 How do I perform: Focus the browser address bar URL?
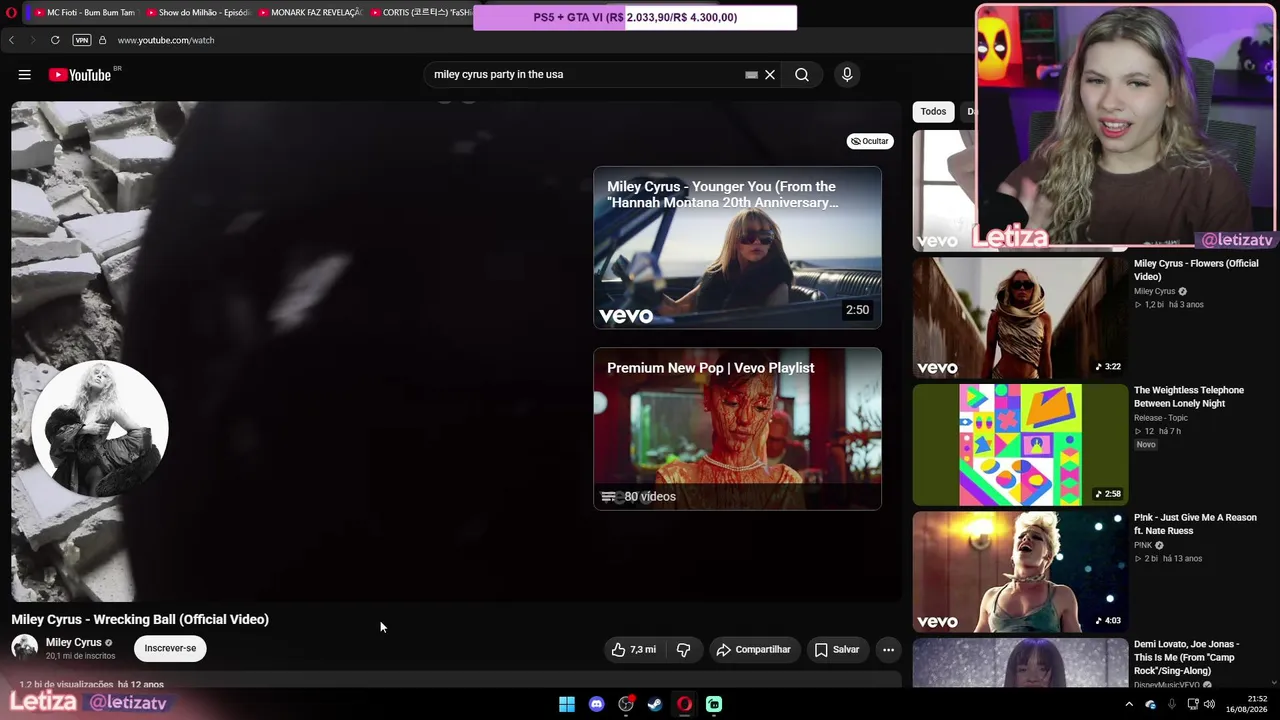tap(166, 40)
